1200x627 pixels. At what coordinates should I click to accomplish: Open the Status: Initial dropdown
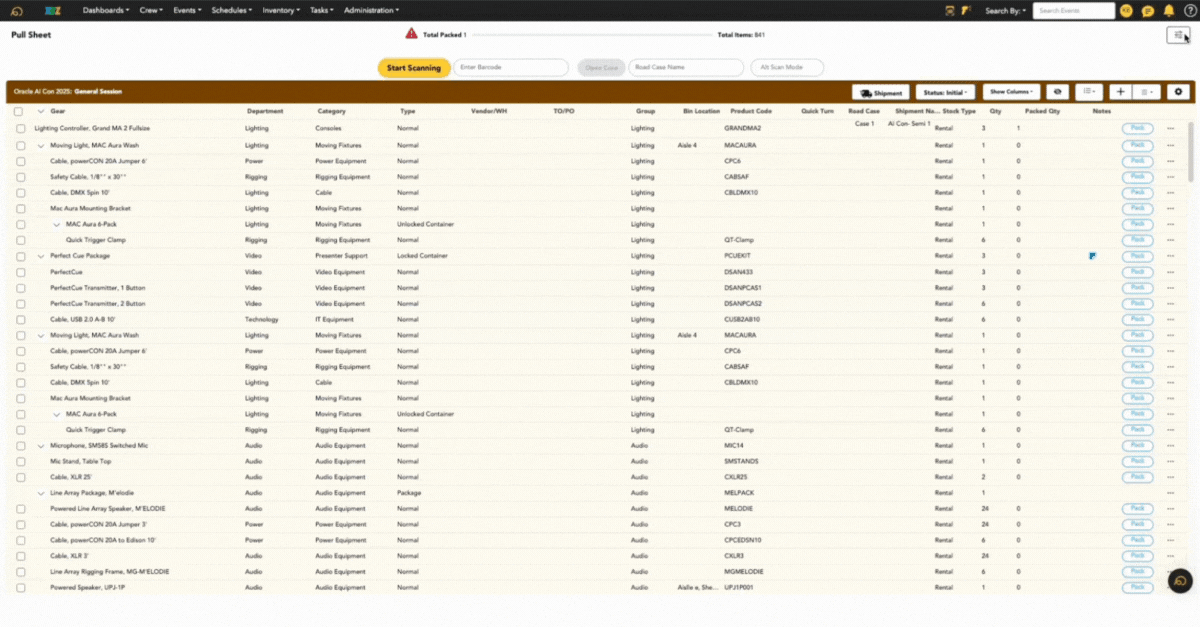[x=944, y=92]
